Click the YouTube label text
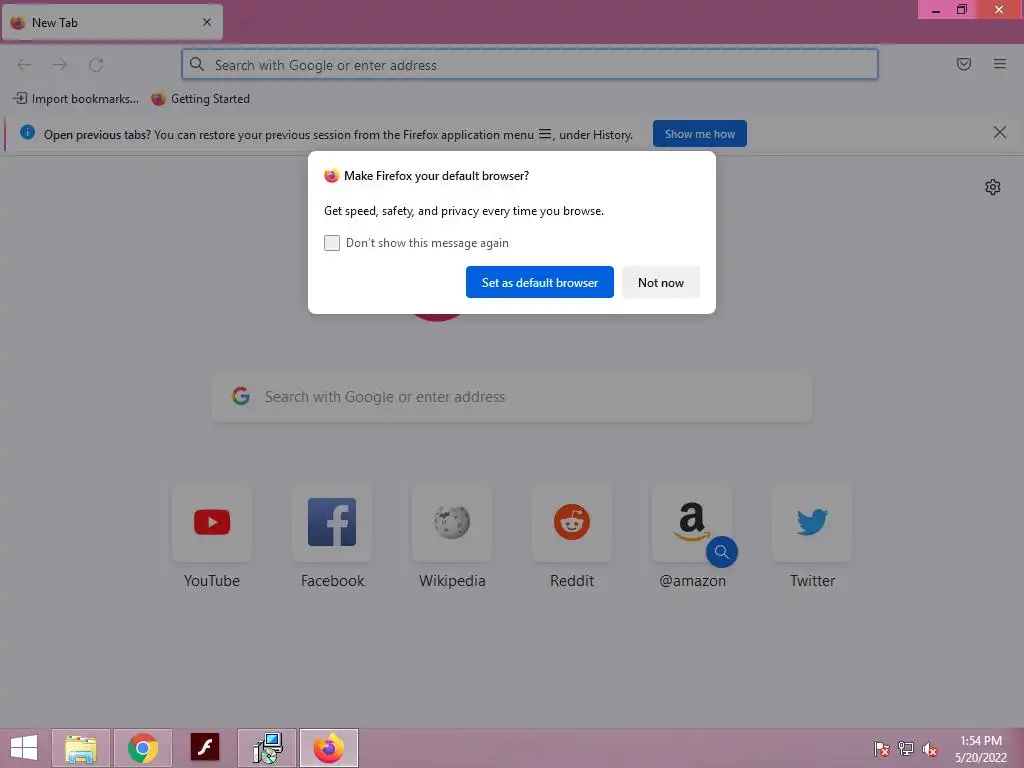The image size is (1024, 768). pos(212,581)
